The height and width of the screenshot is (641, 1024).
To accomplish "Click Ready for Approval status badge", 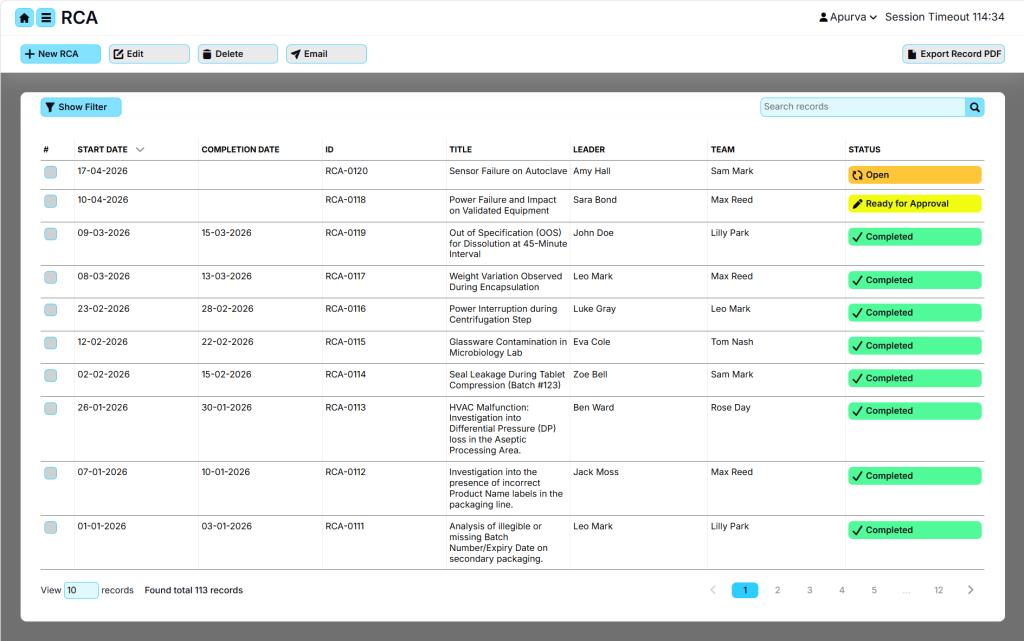I will 914,204.
